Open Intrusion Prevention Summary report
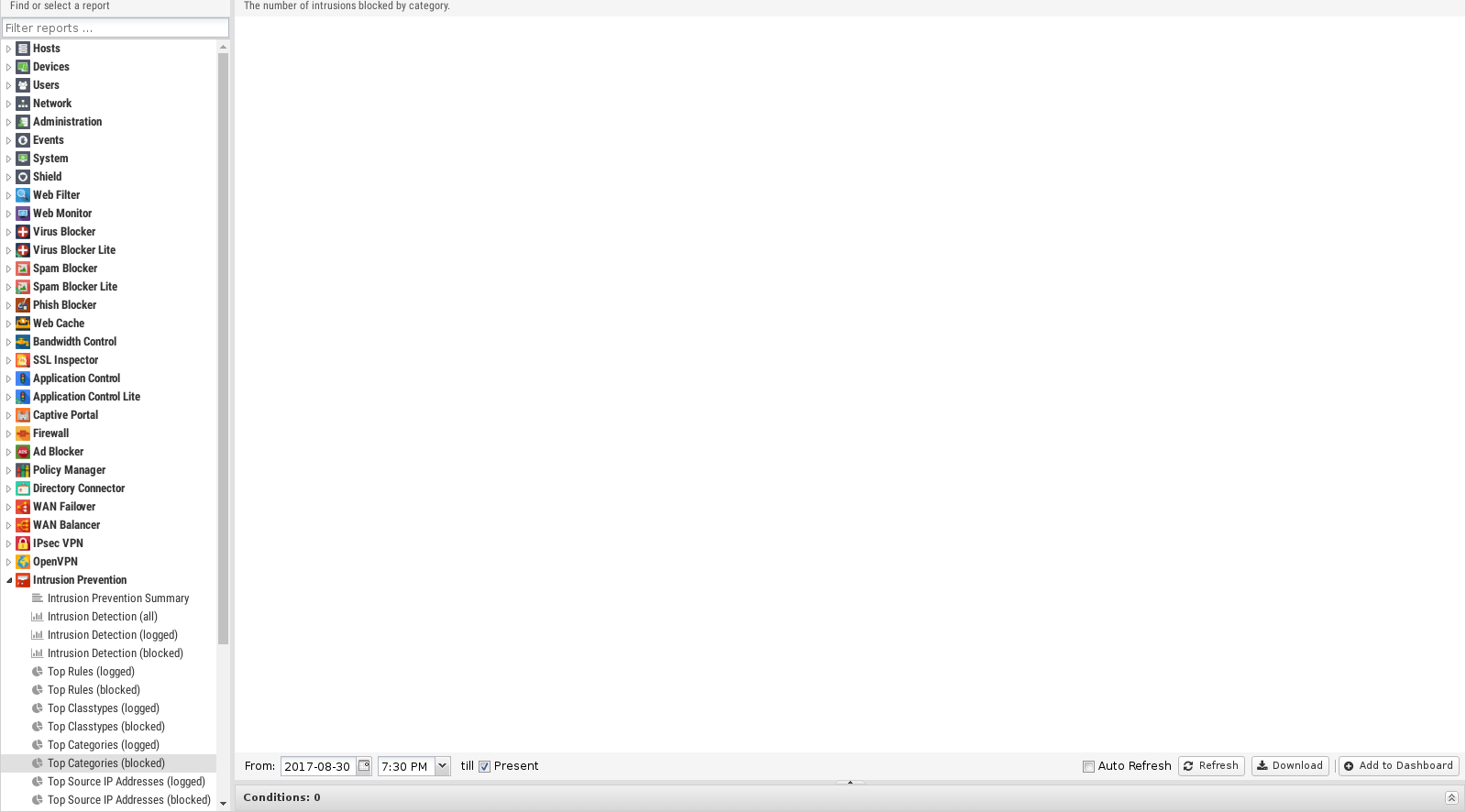Image resolution: width=1466 pixels, height=812 pixels. (118, 598)
